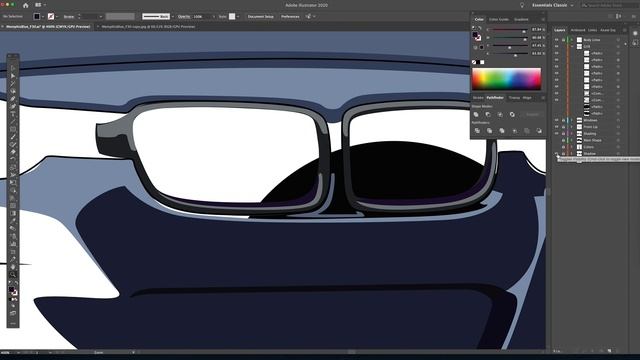Select the Zoom tool
This screenshot has height=360, width=640.
point(13,274)
